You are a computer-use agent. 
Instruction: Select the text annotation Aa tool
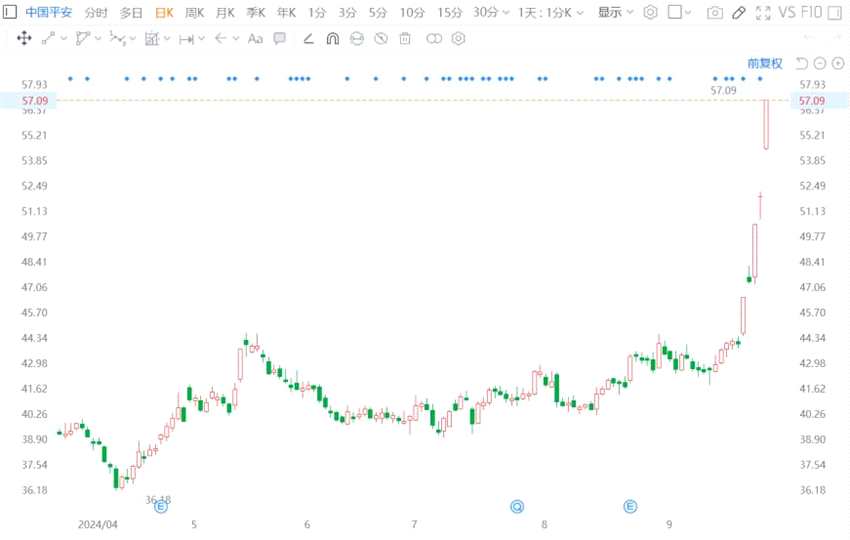pyautogui.click(x=255, y=38)
